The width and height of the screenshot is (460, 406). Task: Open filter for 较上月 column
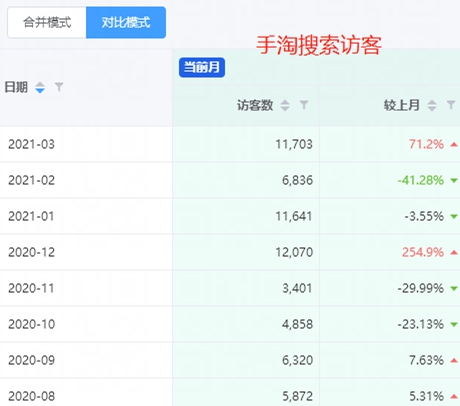point(451,105)
